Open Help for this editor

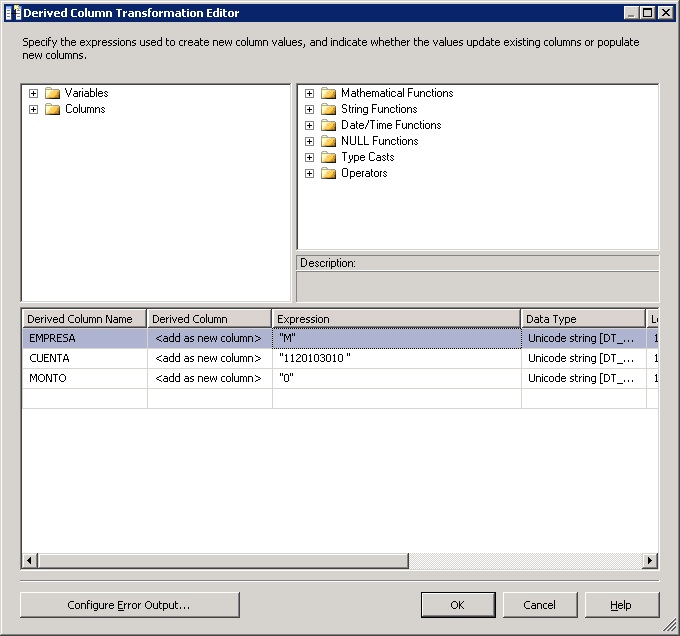click(x=621, y=605)
